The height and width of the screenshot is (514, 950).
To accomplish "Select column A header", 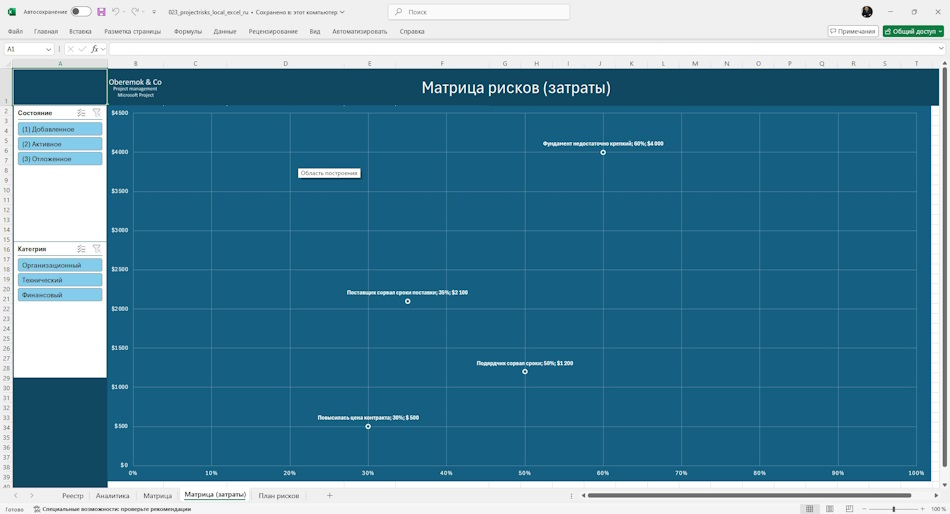I will (x=60, y=64).
